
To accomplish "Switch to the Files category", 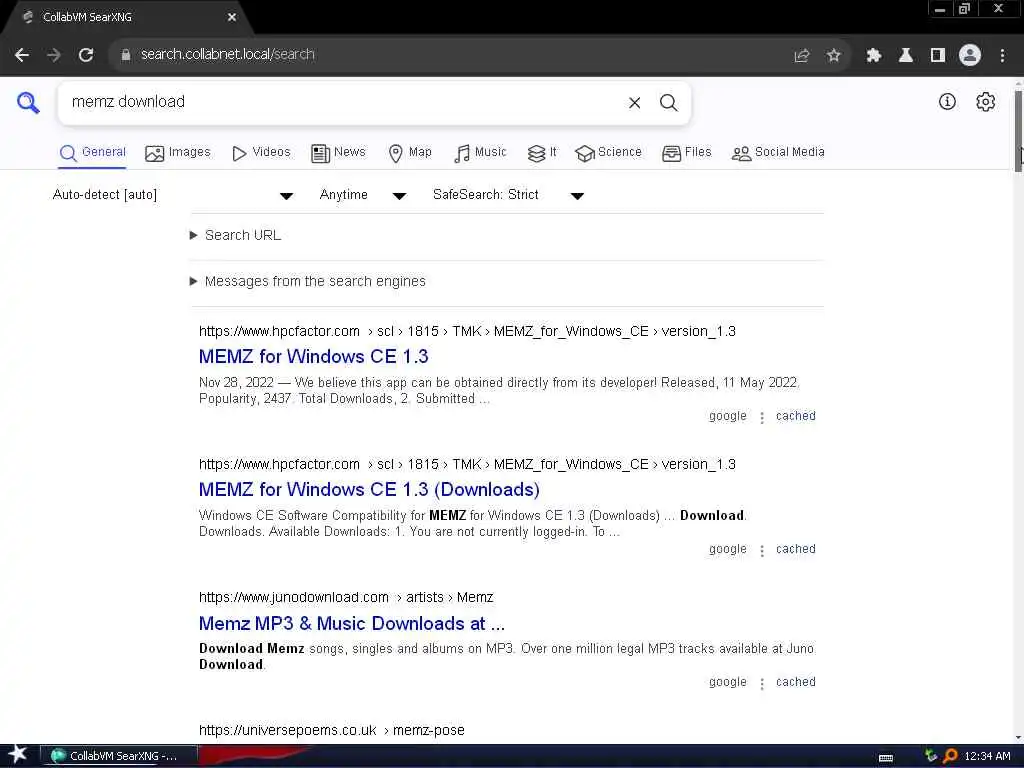I will point(686,153).
